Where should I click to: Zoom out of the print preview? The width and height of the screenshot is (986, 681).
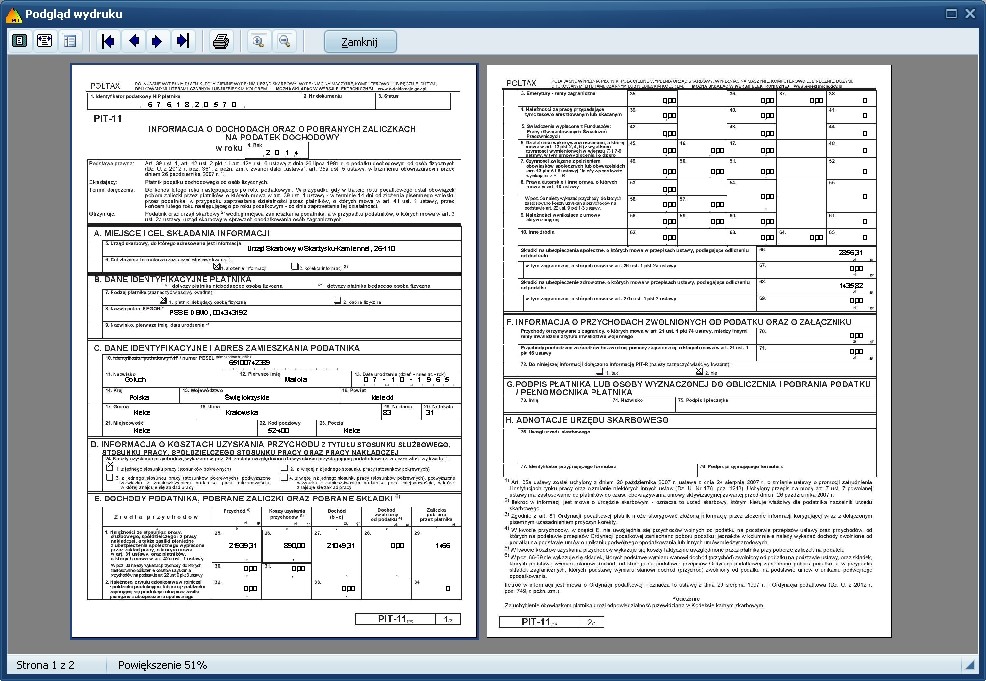[284, 42]
